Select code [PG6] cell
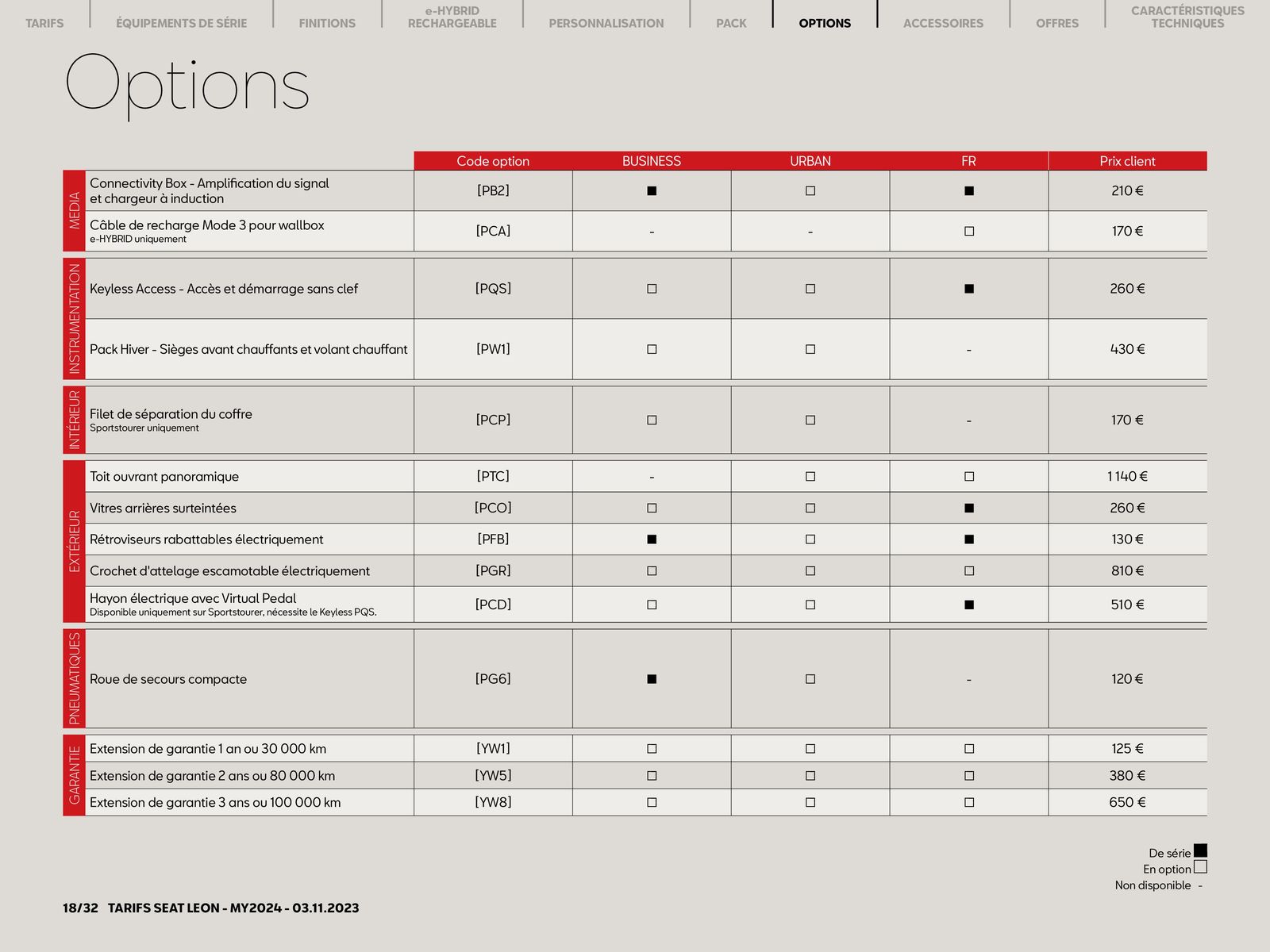This screenshot has height=952, width=1270. coord(493,679)
